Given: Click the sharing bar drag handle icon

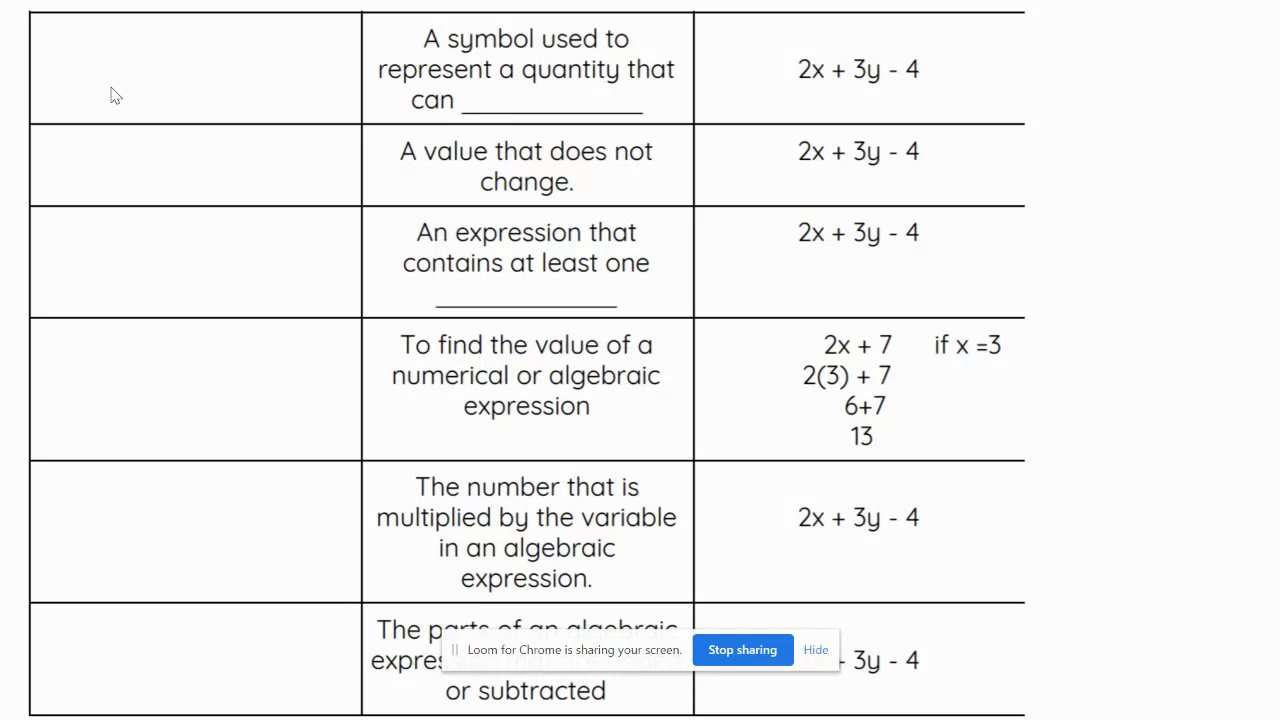Looking at the screenshot, I should click(455, 650).
